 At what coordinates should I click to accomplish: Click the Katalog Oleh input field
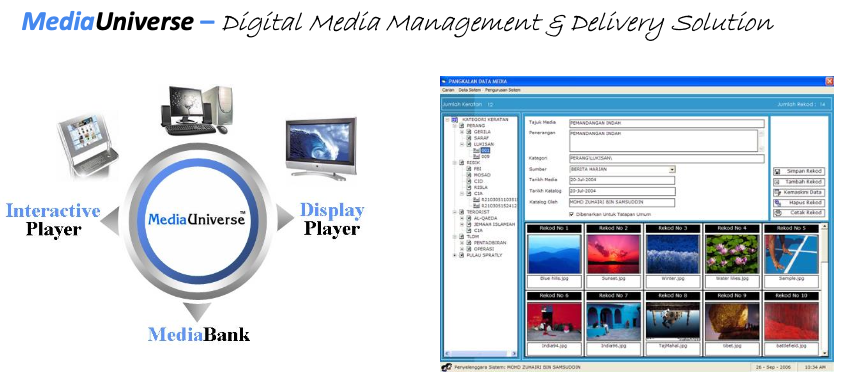[x=622, y=203]
